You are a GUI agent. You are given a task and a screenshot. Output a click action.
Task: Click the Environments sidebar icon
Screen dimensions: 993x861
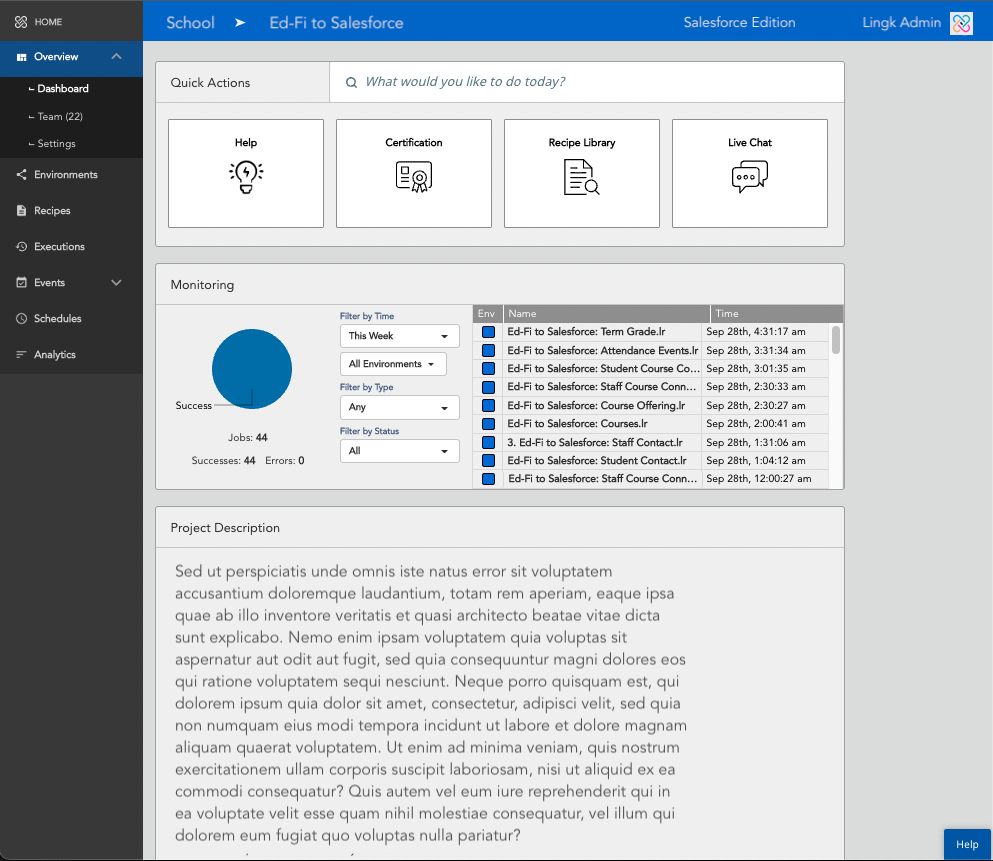coord(22,174)
